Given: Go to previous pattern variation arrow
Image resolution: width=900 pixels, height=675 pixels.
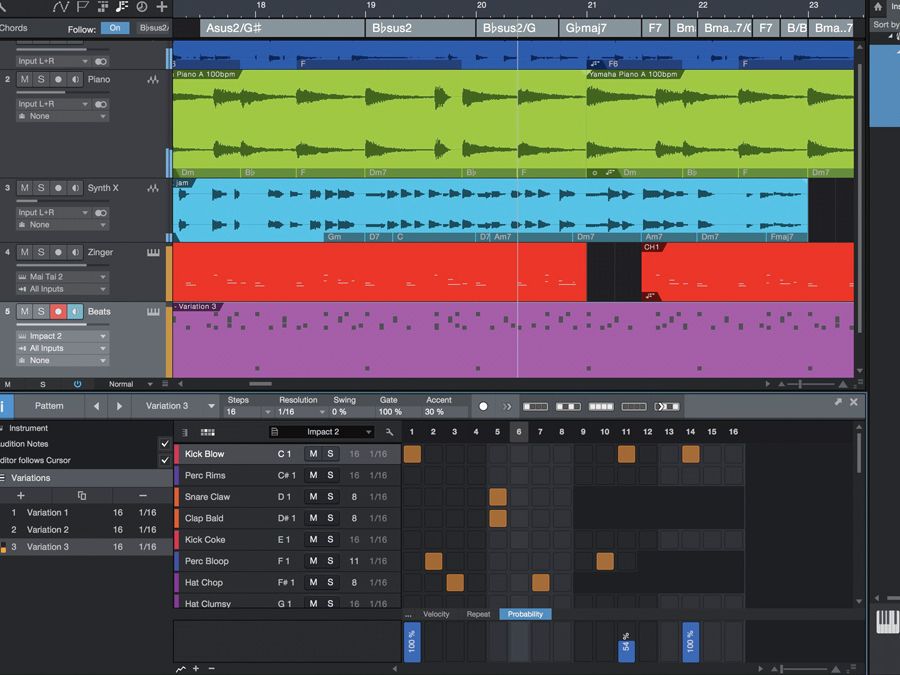Looking at the screenshot, I should pyautogui.click(x=96, y=406).
